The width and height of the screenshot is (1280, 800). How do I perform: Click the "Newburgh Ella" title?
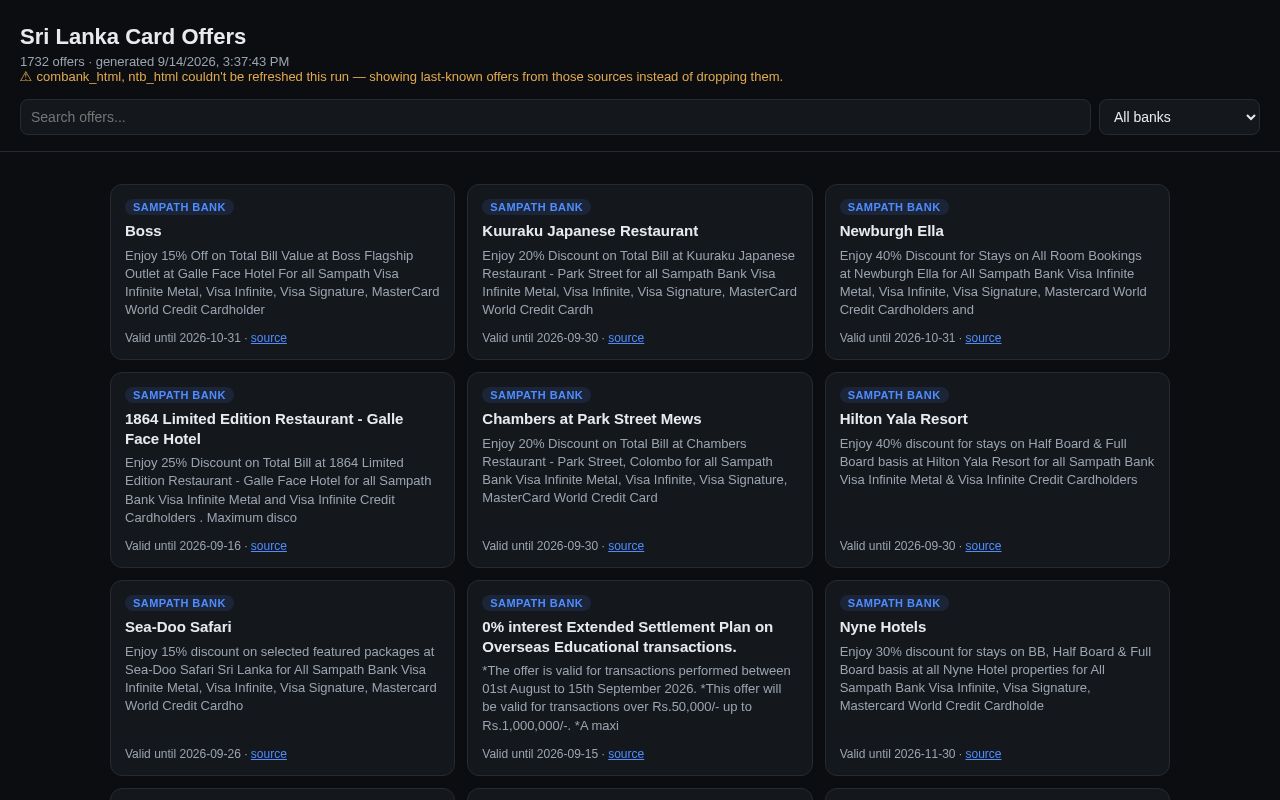(x=892, y=231)
